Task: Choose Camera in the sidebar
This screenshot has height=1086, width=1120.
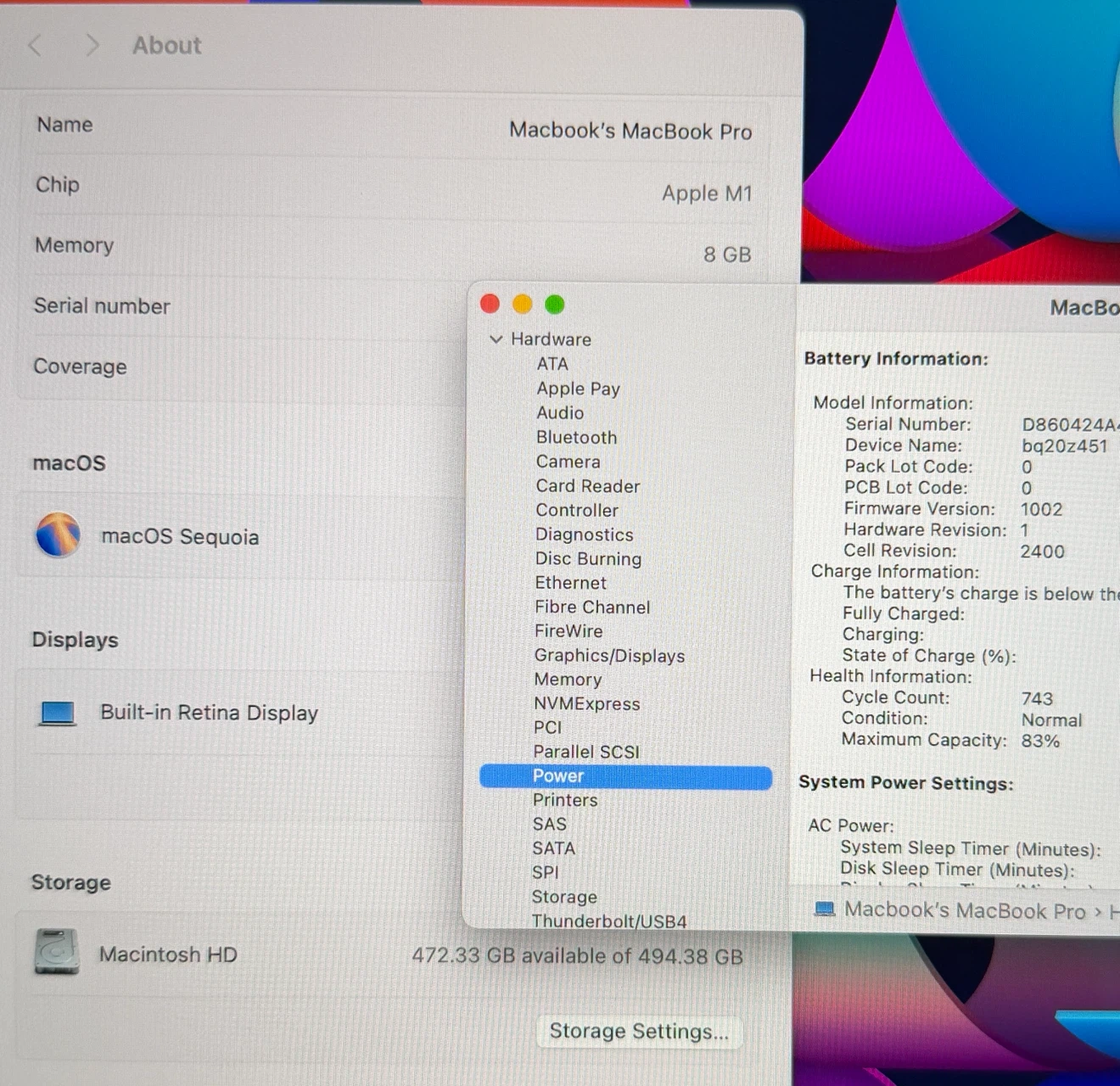Action: point(568,462)
